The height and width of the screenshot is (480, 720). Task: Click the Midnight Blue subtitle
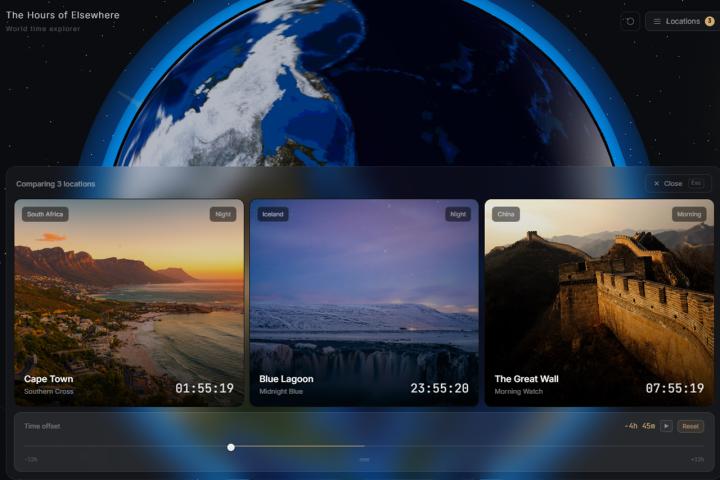click(281, 391)
